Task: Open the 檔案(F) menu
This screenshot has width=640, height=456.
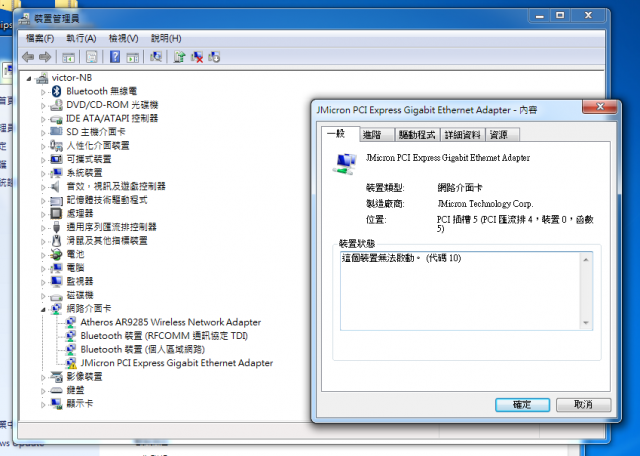Action: click(x=40, y=38)
